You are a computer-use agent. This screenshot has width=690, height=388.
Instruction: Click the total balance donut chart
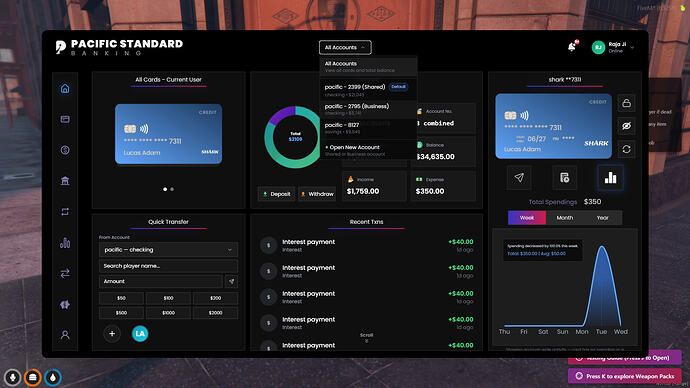[x=295, y=137]
